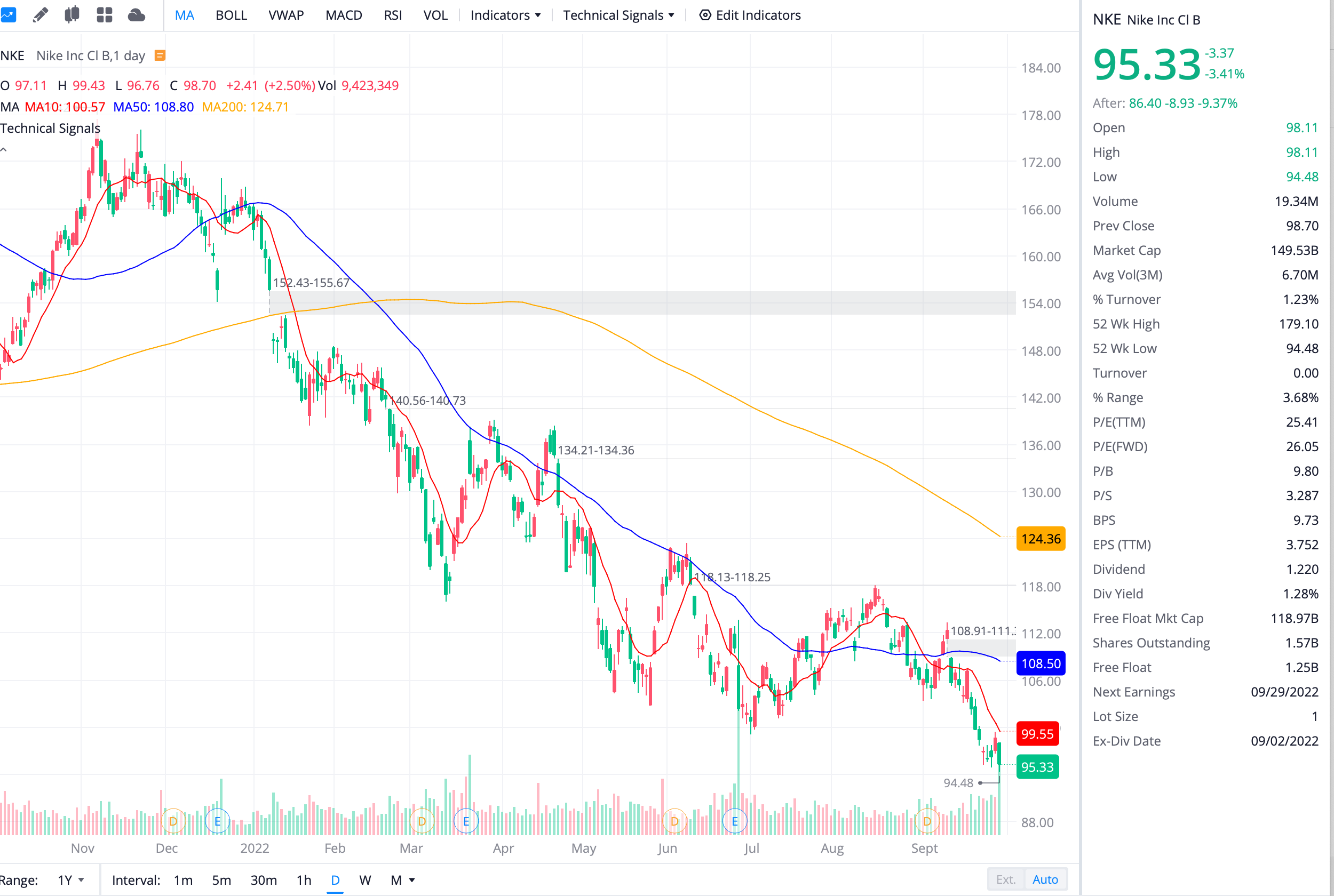Toggle the BOLL indicator

[231, 15]
